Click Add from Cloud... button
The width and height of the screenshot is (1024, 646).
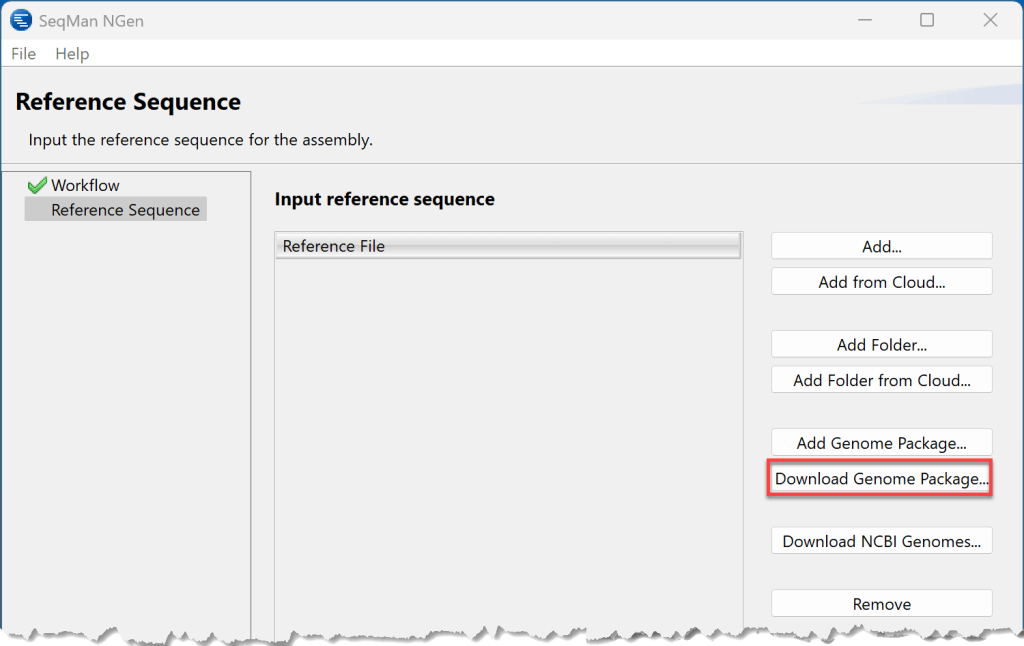[882, 282]
